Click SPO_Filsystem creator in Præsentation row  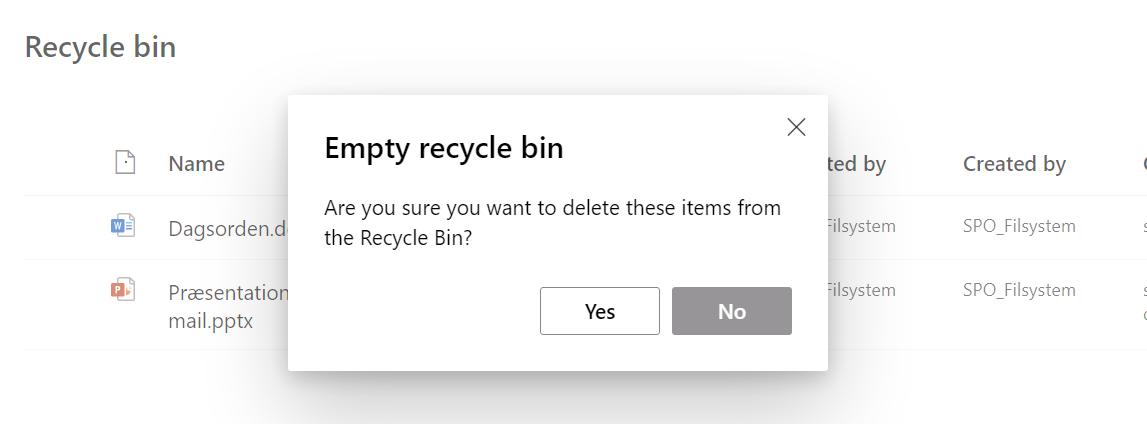pos(1019,289)
